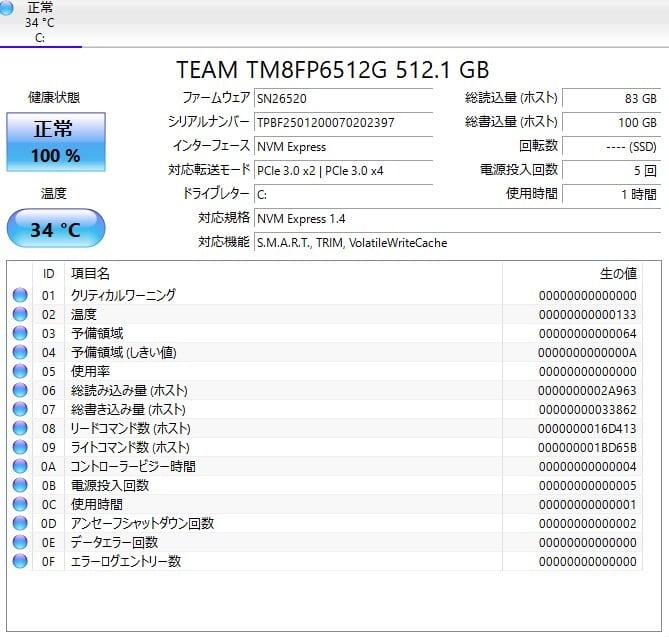The image size is (669, 637).
Task: Click the 項目名 column header
Action: 90,273
